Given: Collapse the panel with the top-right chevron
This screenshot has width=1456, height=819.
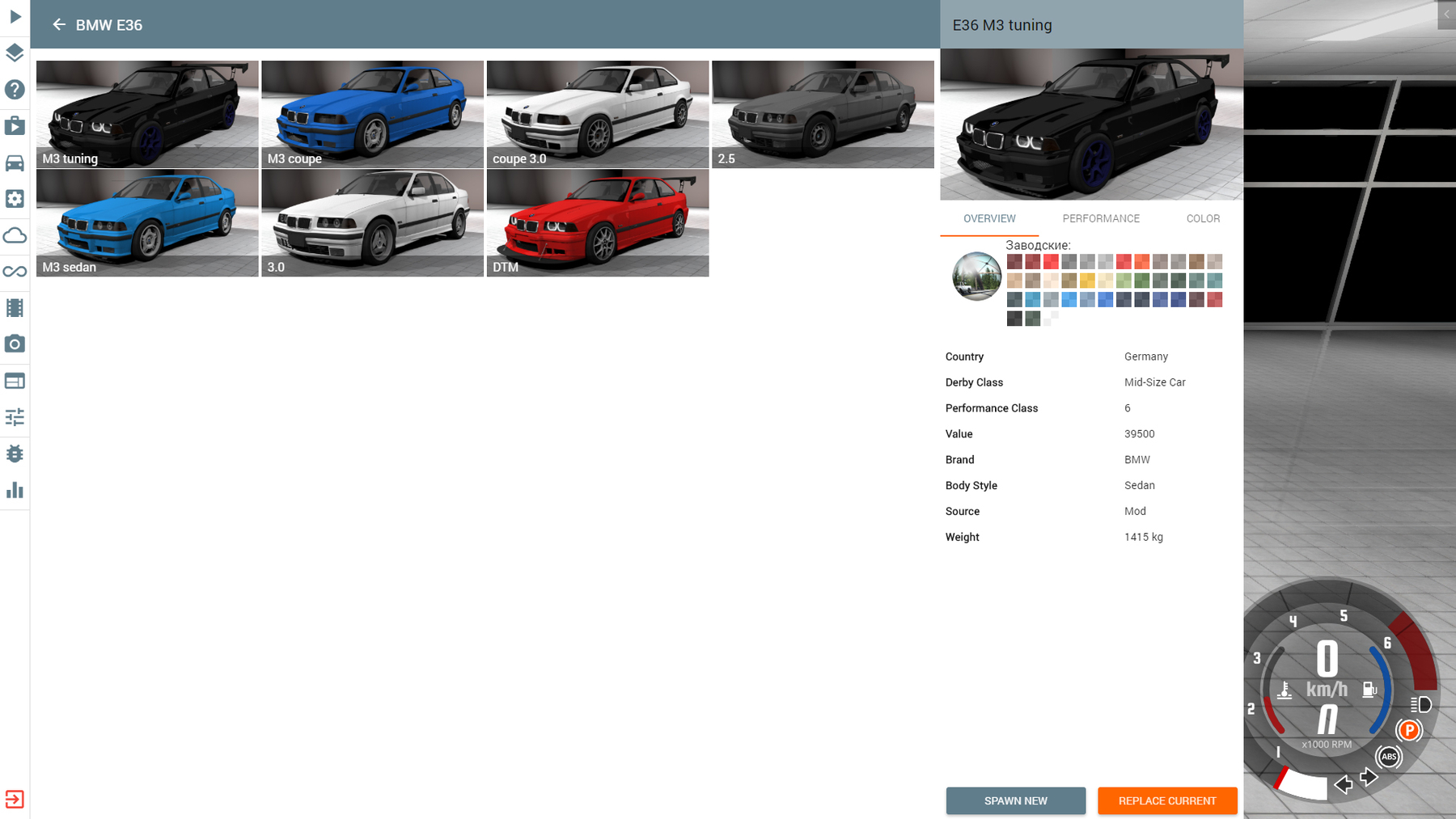Looking at the screenshot, I should pyautogui.click(x=1446, y=15).
